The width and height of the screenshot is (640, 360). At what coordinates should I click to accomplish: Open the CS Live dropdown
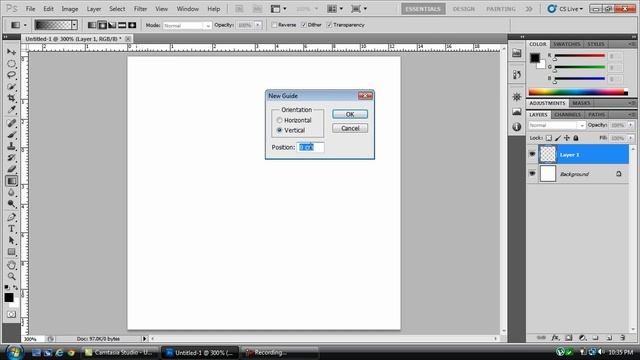(566, 9)
